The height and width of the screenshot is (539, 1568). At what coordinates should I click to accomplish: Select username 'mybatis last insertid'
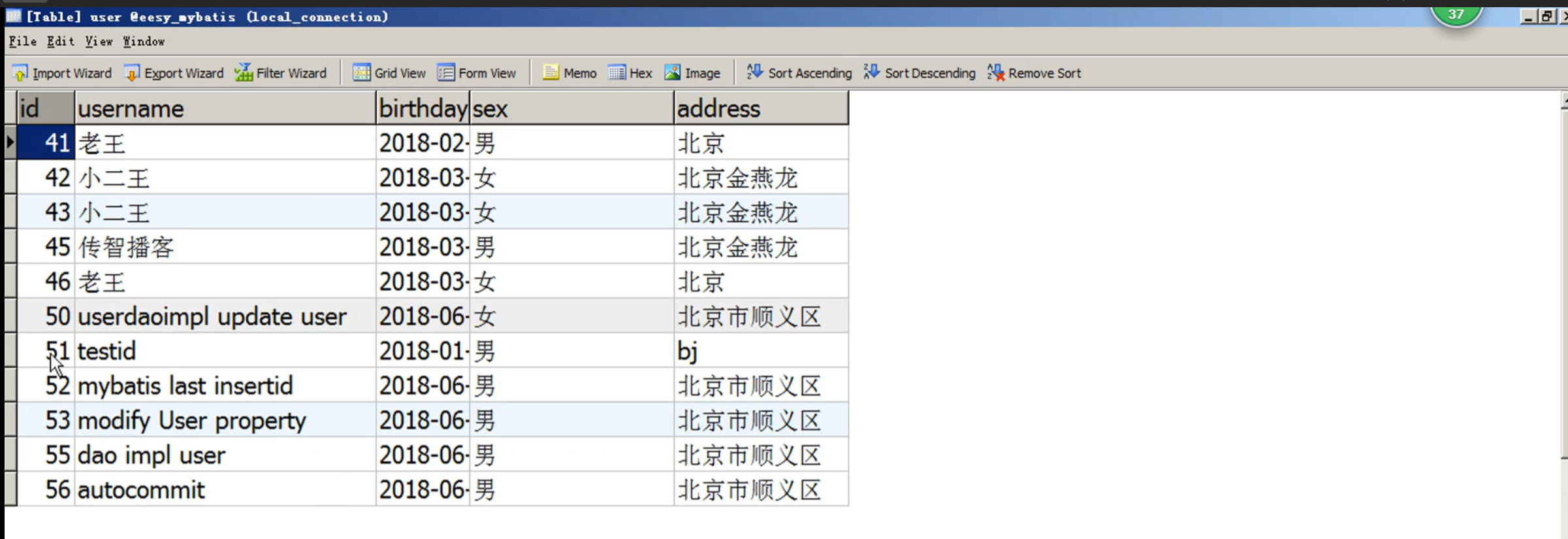point(225,385)
